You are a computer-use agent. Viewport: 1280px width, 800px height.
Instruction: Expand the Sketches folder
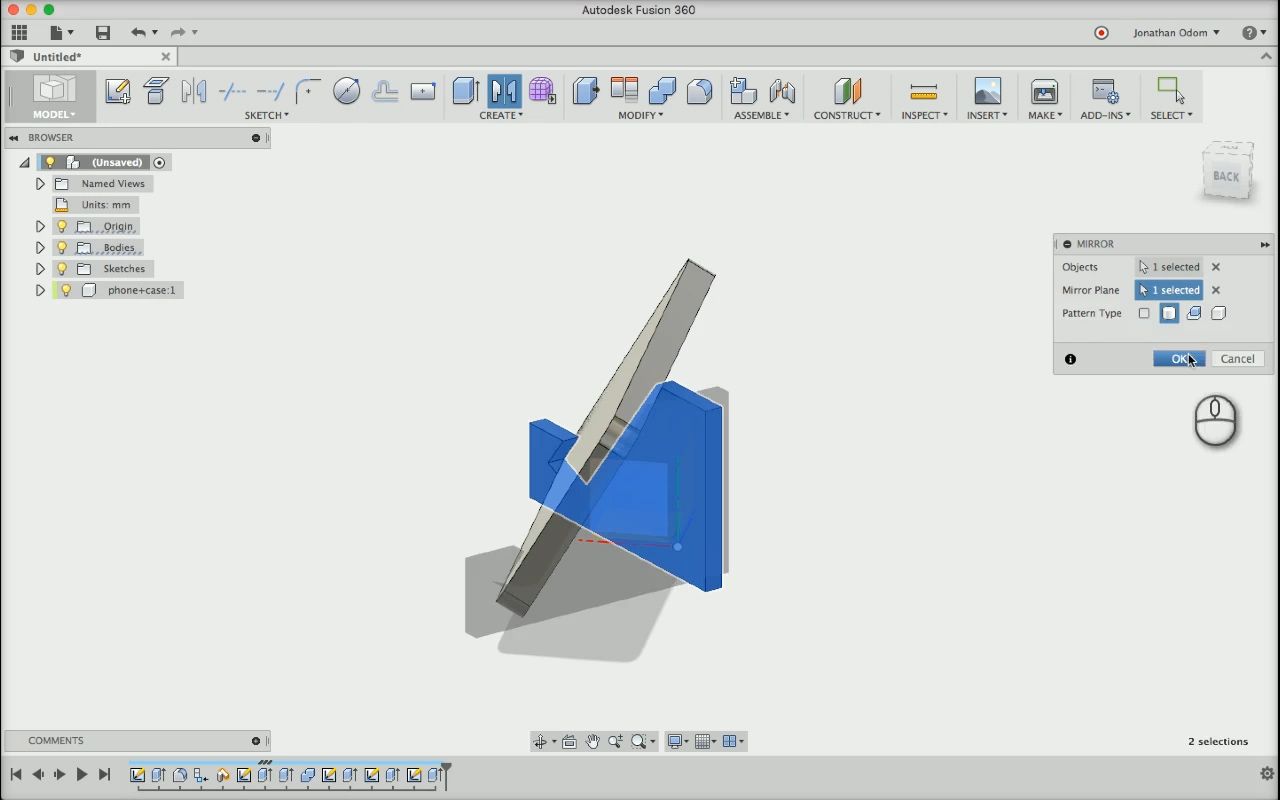click(x=40, y=269)
